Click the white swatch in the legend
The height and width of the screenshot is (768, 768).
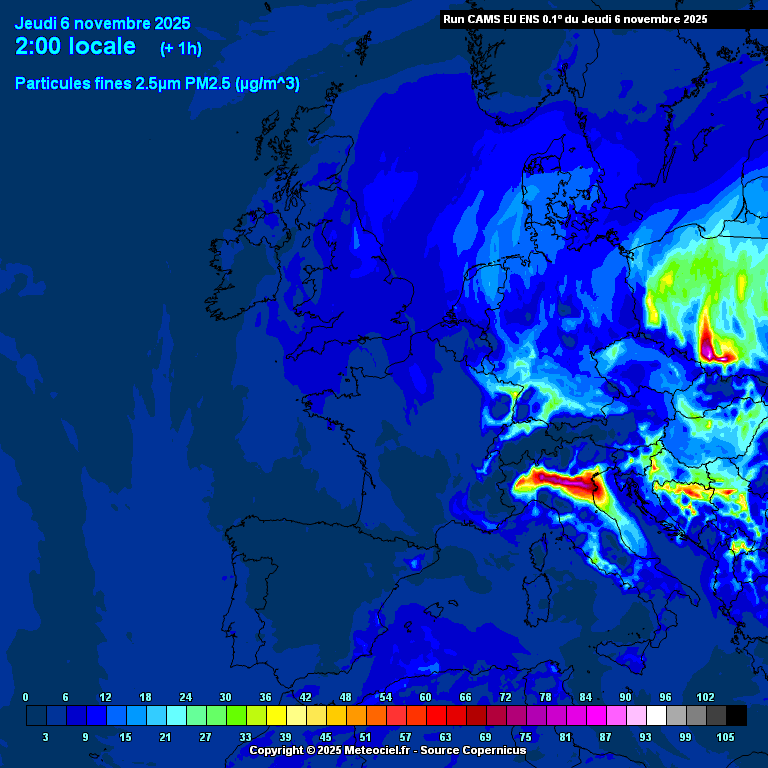point(656,715)
